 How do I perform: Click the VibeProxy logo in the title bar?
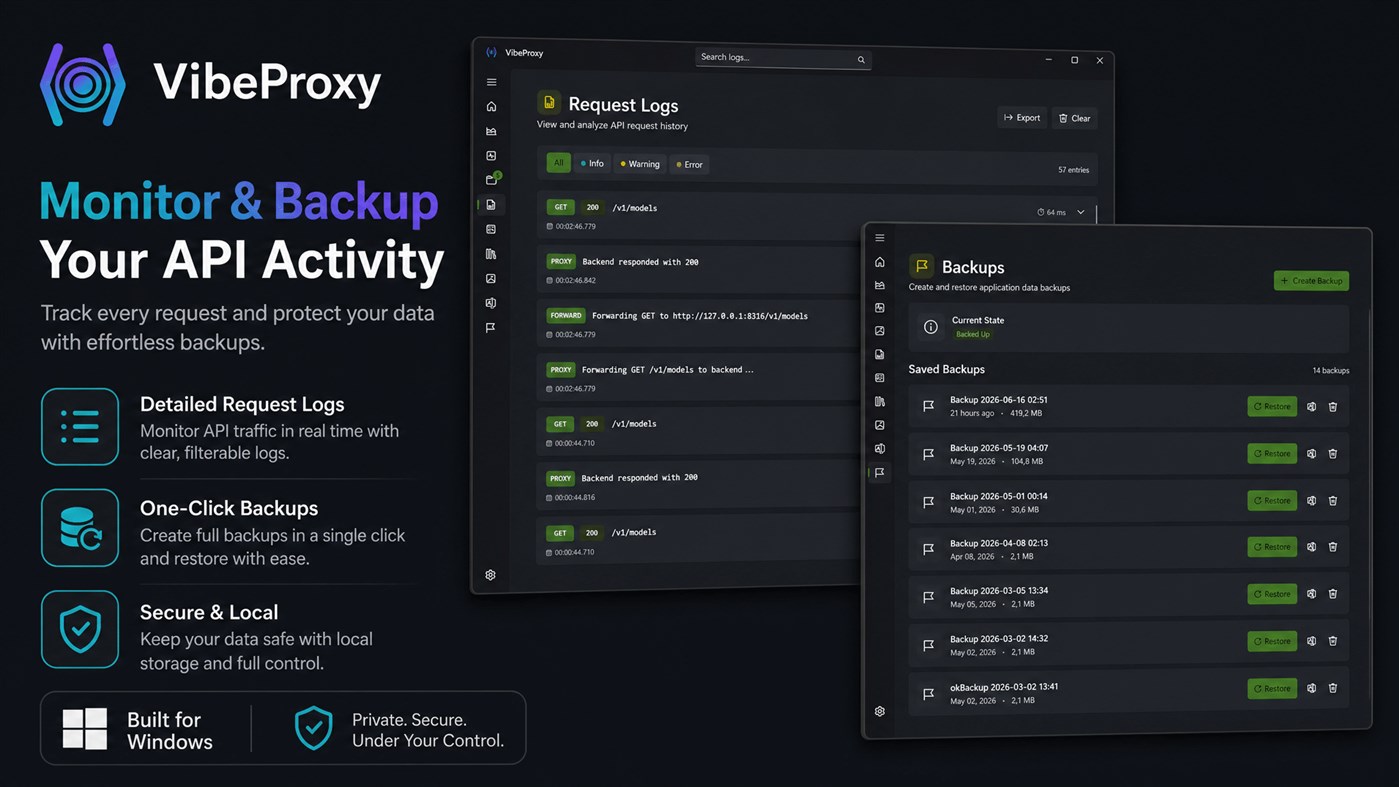coord(491,52)
